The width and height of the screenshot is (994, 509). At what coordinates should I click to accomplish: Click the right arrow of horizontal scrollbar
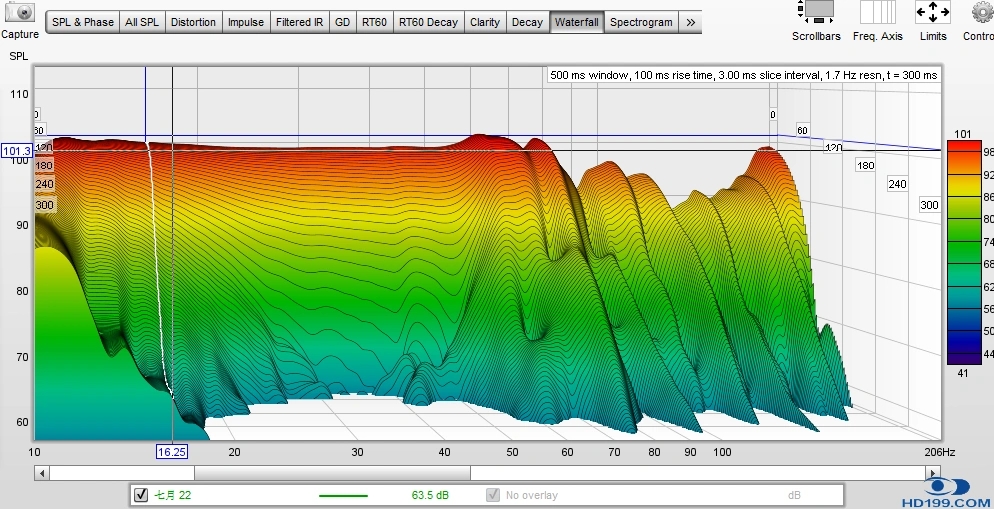click(x=935, y=473)
